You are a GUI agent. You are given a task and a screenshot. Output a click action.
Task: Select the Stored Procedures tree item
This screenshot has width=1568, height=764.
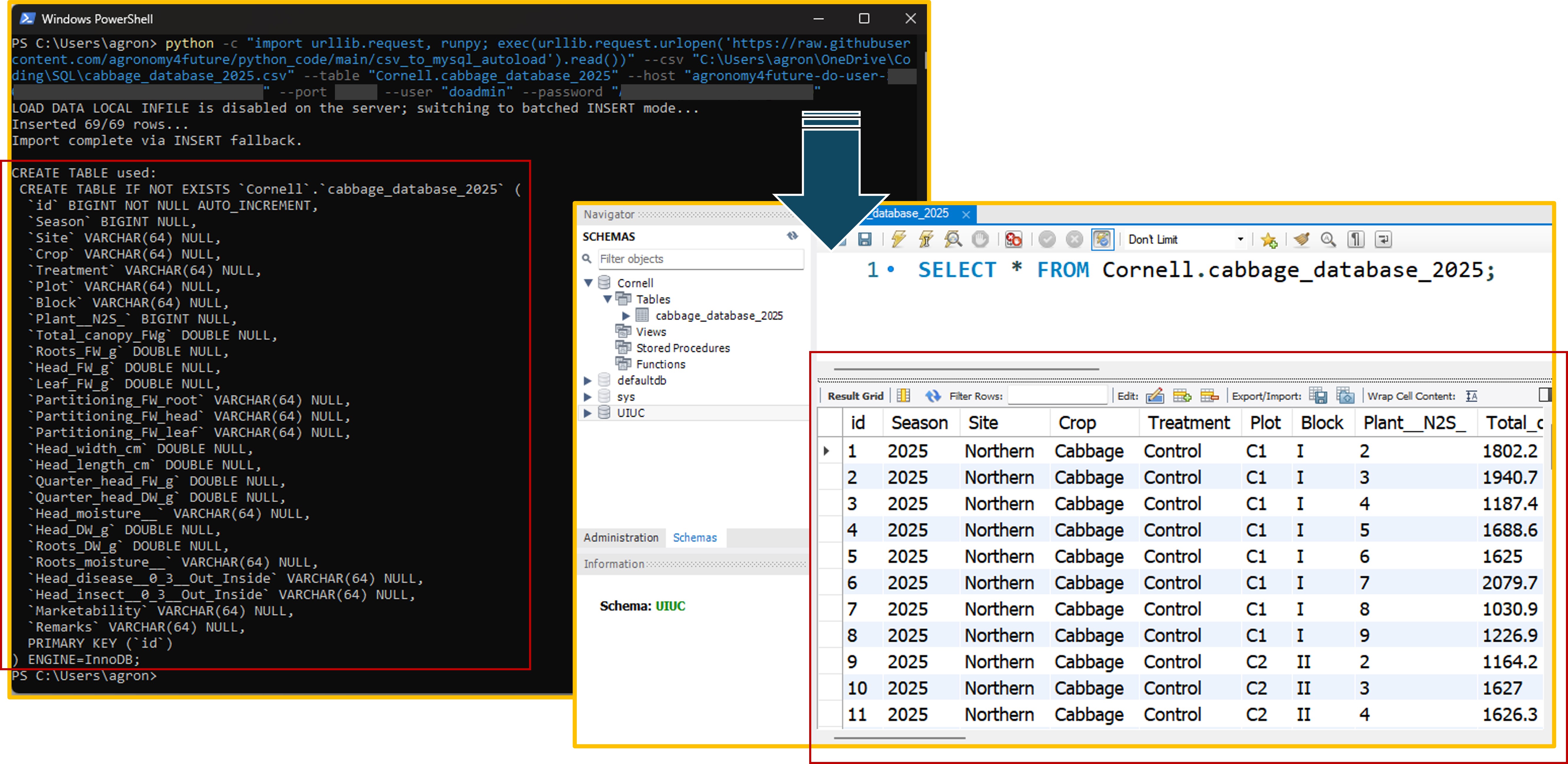click(x=682, y=348)
